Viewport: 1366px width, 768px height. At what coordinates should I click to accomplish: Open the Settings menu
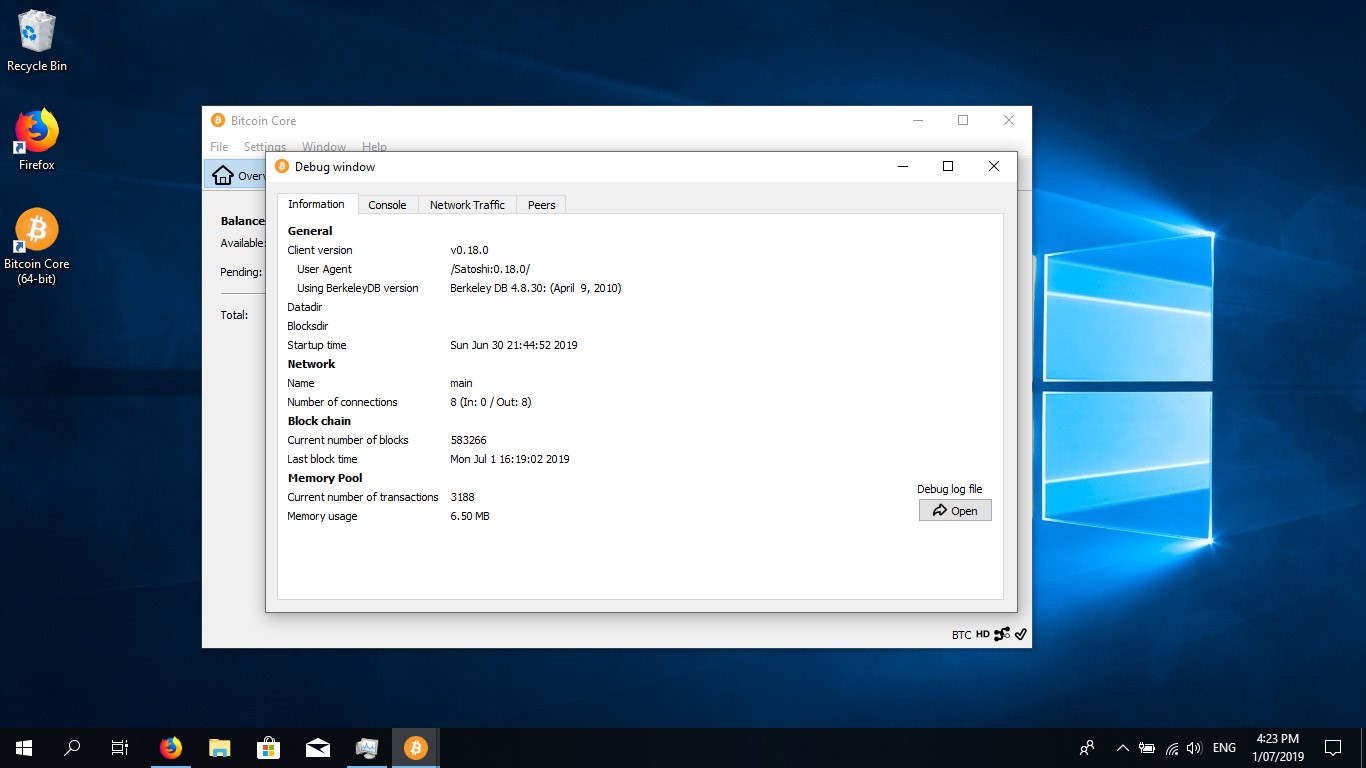tap(263, 146)
